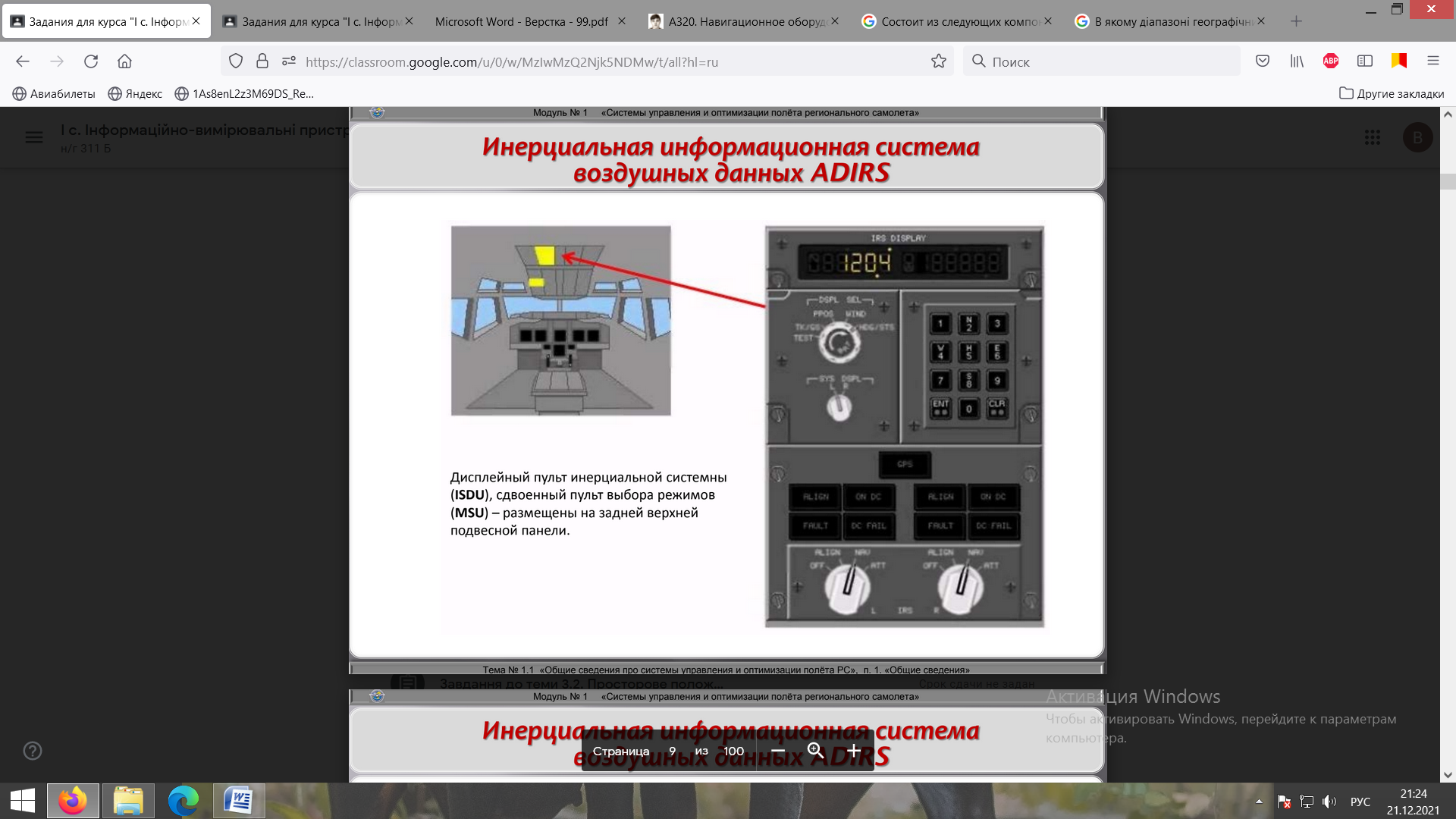Open the Другие закладки folder
The height and width of the screenshot is (819, 1456).
(x=1392, y=93)
